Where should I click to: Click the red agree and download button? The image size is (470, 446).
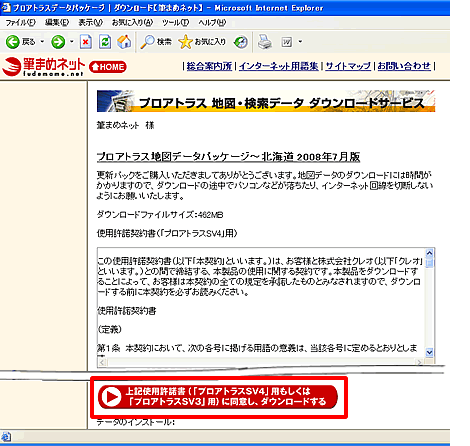[218, 397]
